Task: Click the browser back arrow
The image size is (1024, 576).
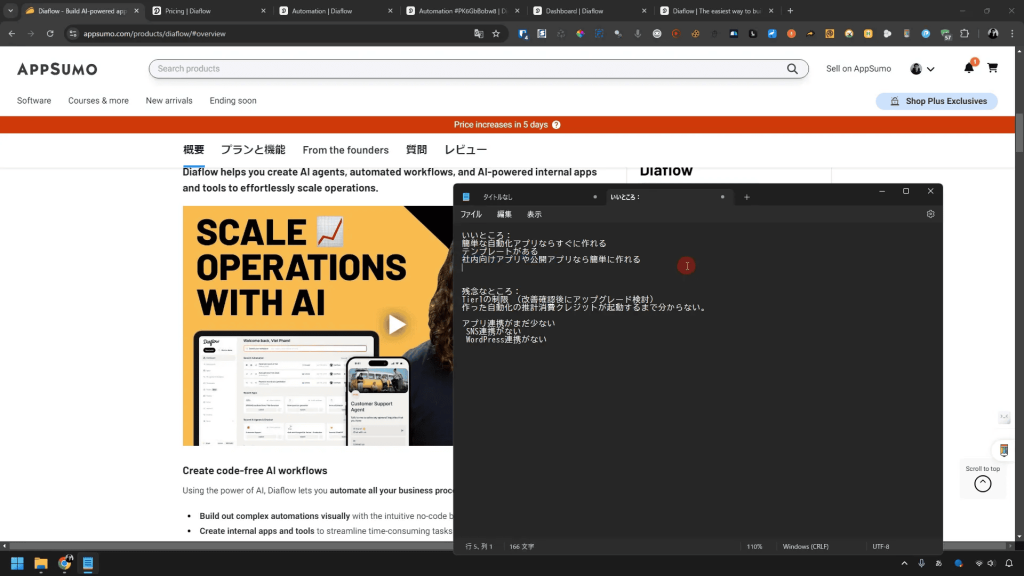Action: point(12,33)
